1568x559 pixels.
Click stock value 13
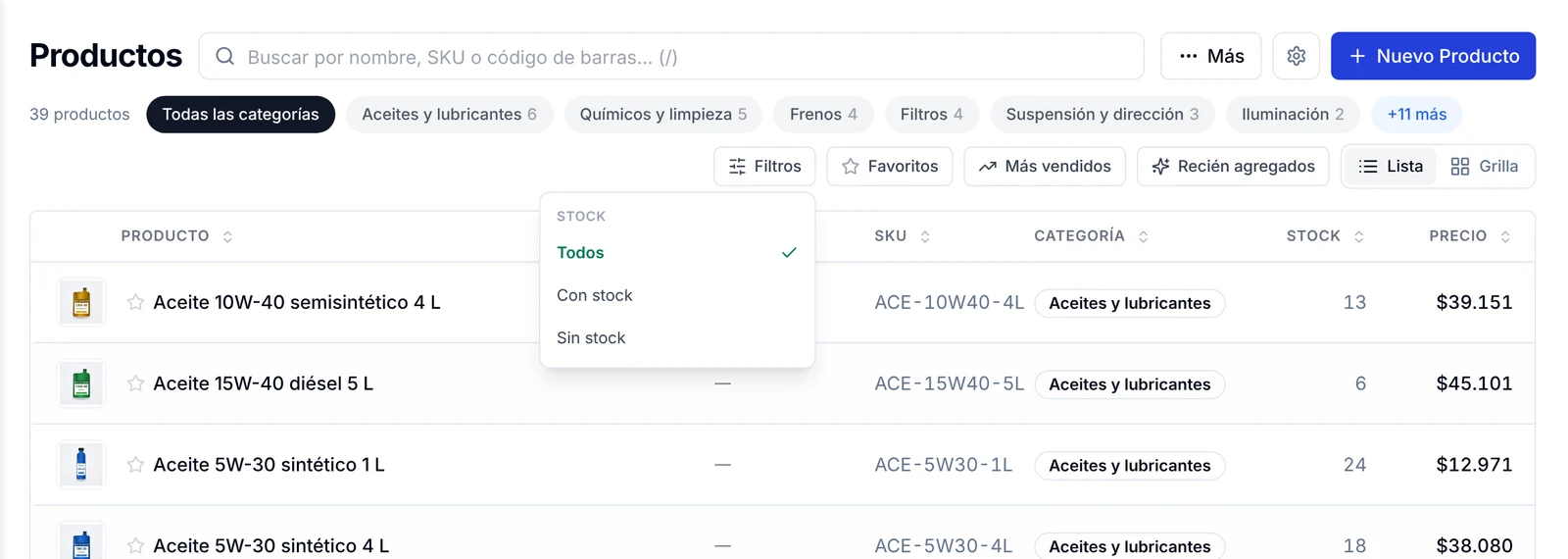pos(1354,302)
